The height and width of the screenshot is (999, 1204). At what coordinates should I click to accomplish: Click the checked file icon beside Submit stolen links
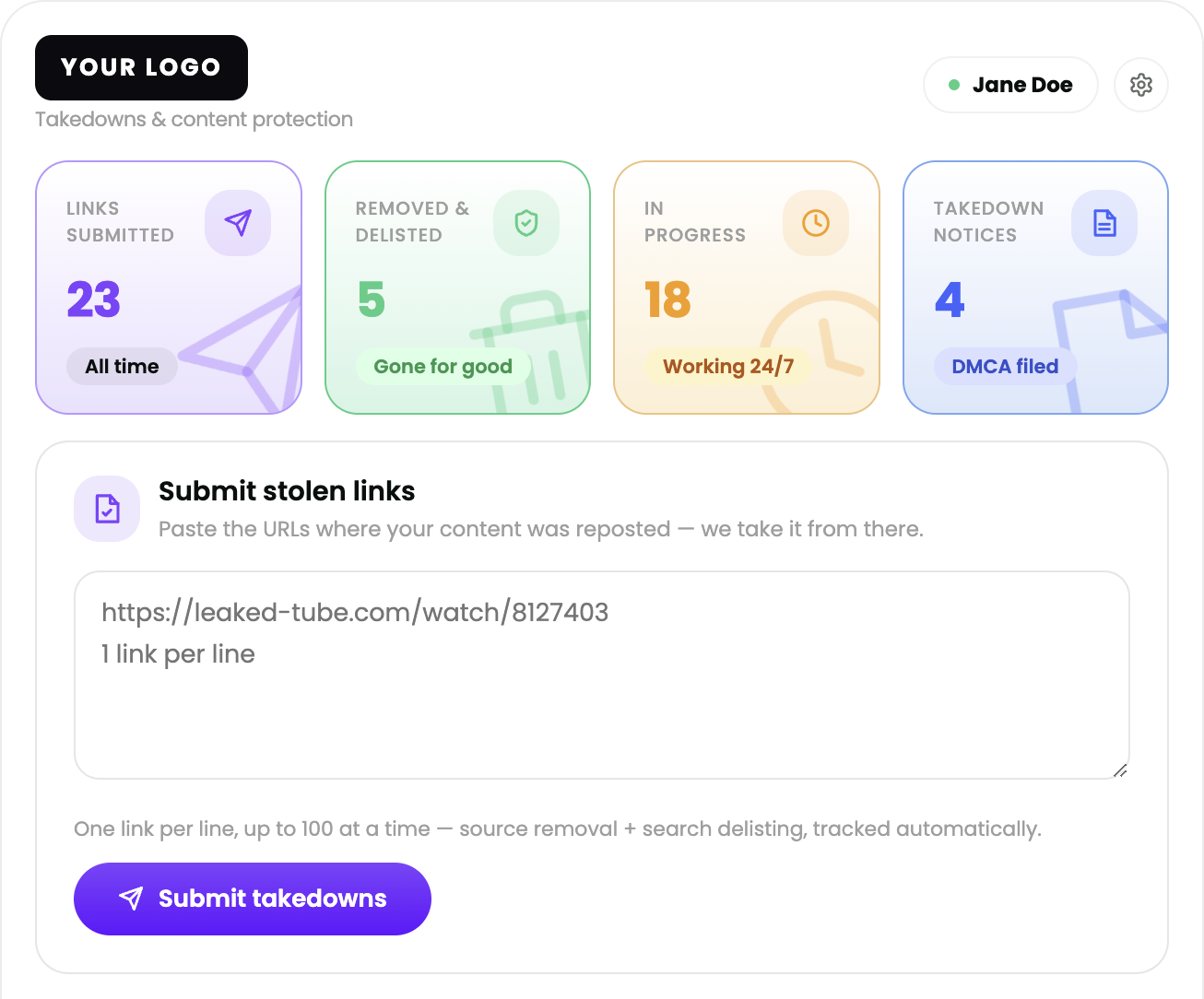coord(107,509)
